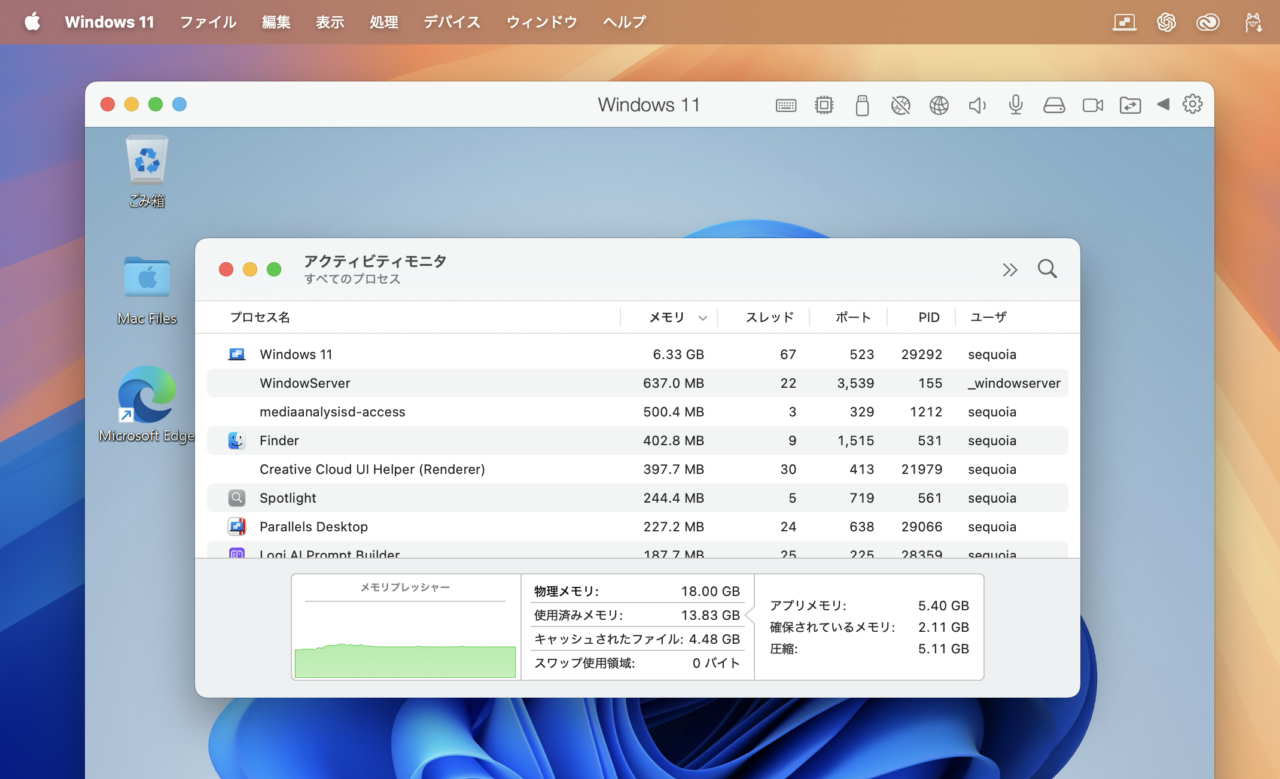Open the keyboard icon in Parallels toolbar

tap(786, 105)
